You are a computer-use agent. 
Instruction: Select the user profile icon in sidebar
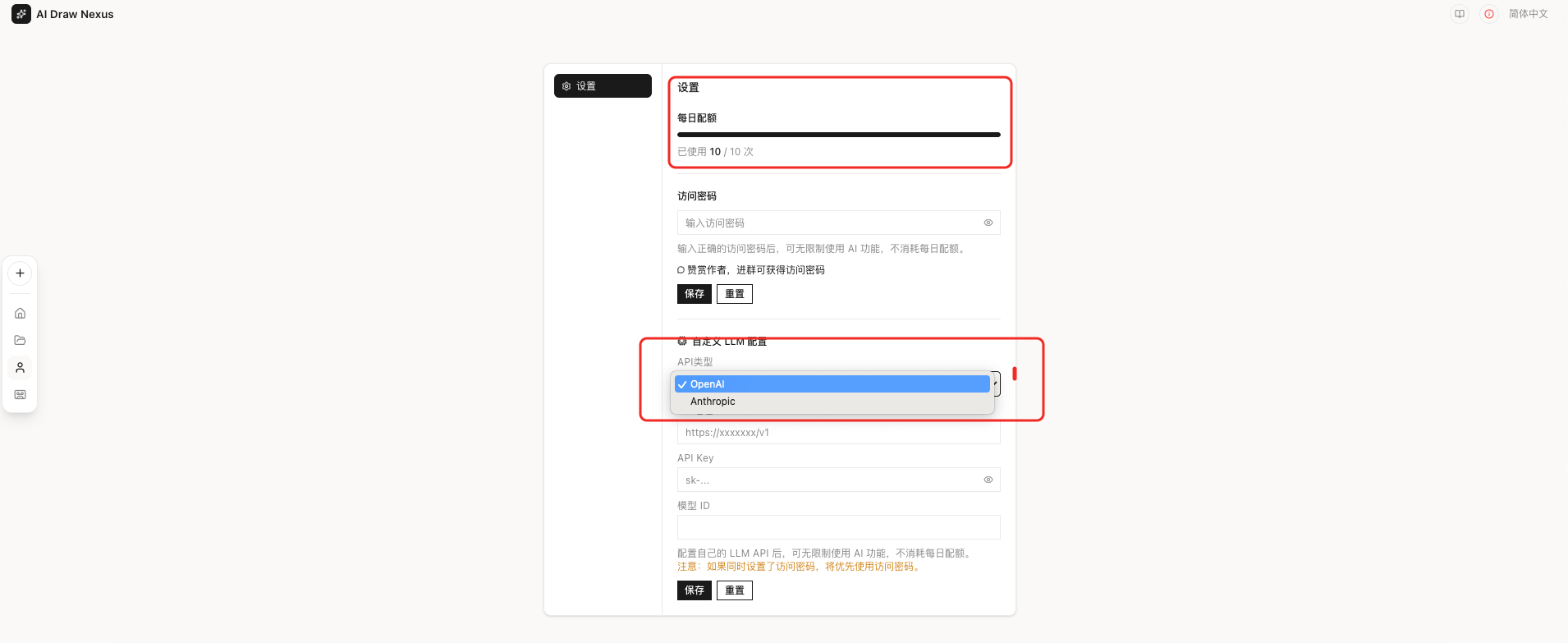21,367
